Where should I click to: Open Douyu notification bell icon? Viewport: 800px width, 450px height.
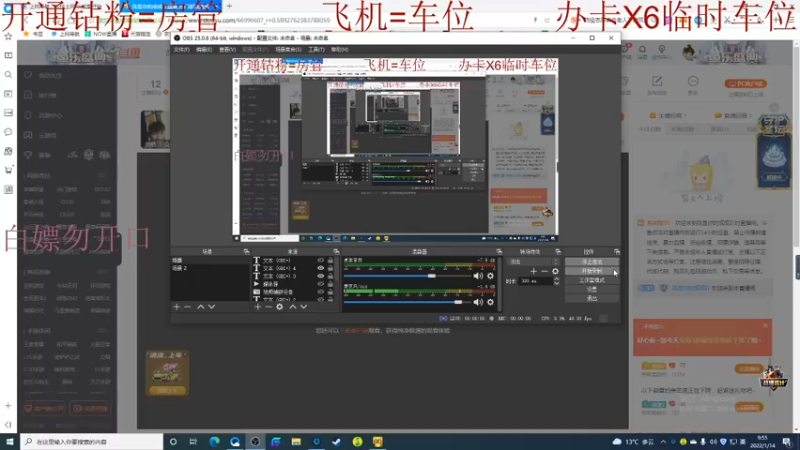(x=642, y=49)
